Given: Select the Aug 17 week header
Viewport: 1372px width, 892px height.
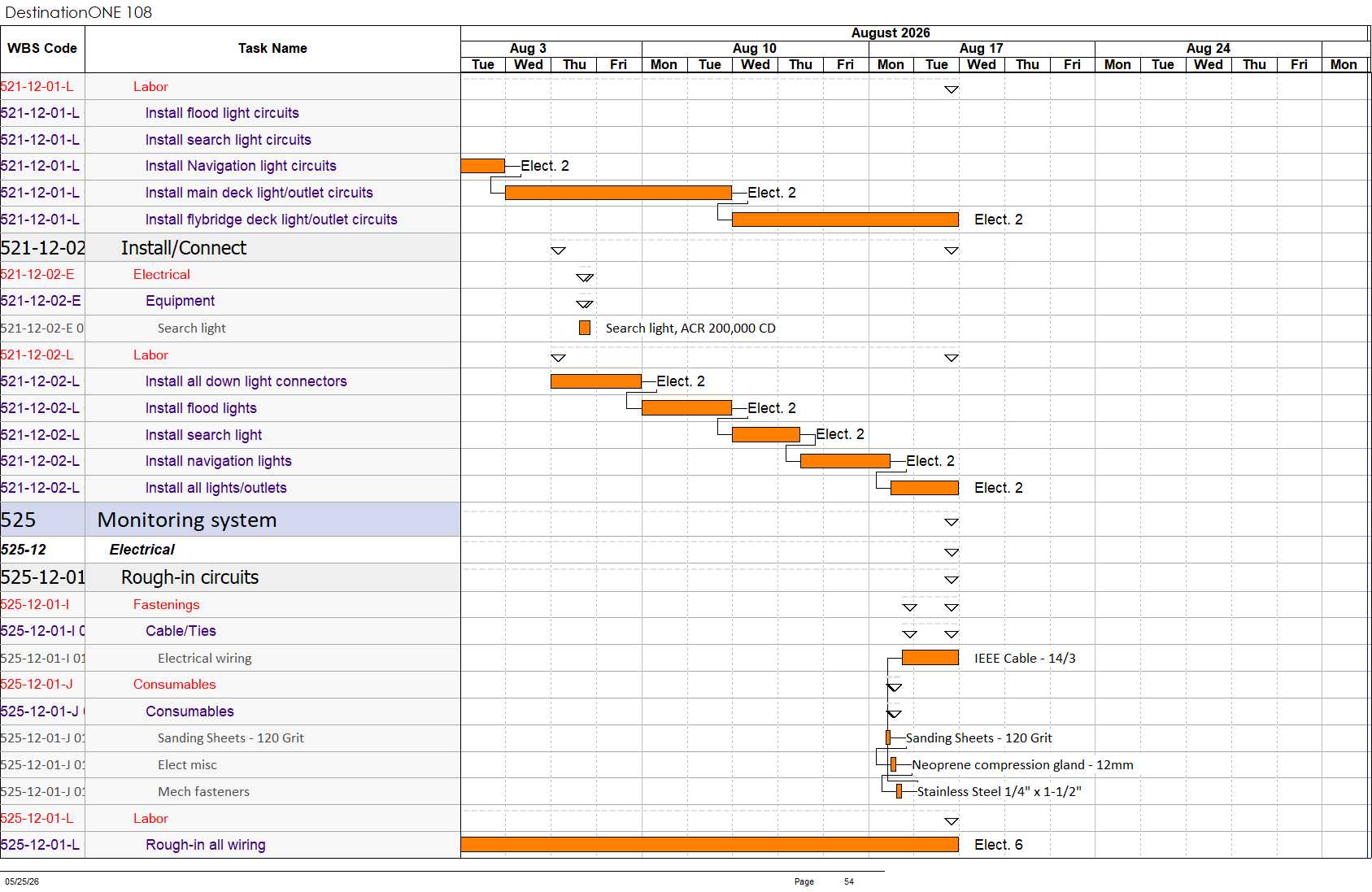Looking at the screenshot, I should coord(982,49).
